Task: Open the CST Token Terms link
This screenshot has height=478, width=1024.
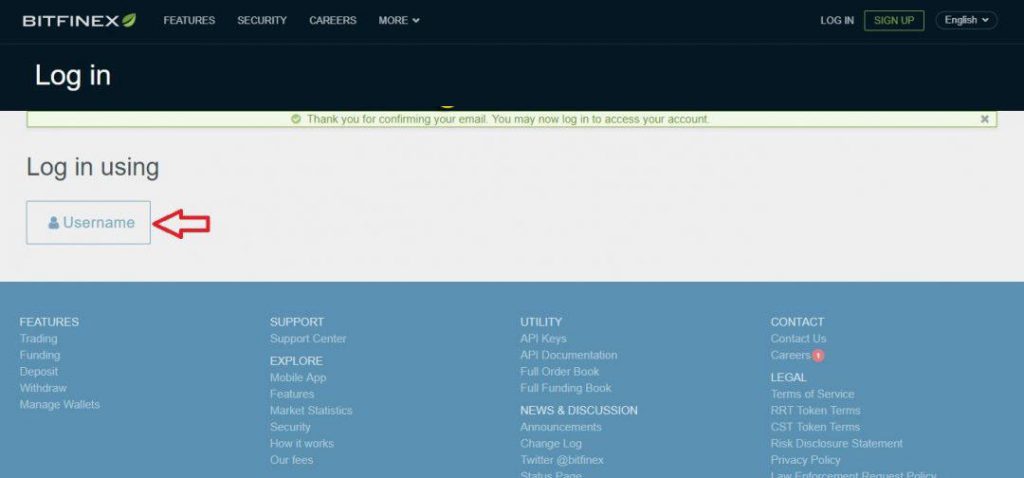Action: 815,426
